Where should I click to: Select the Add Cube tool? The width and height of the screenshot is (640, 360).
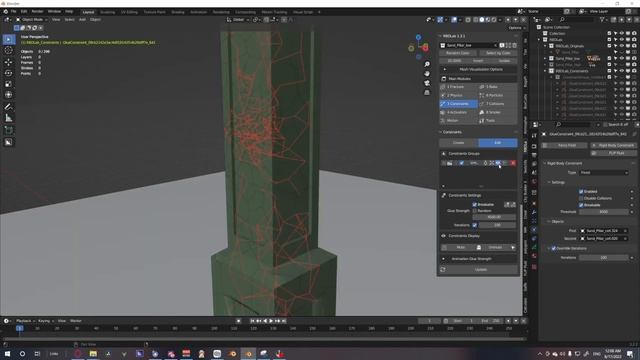8,131
